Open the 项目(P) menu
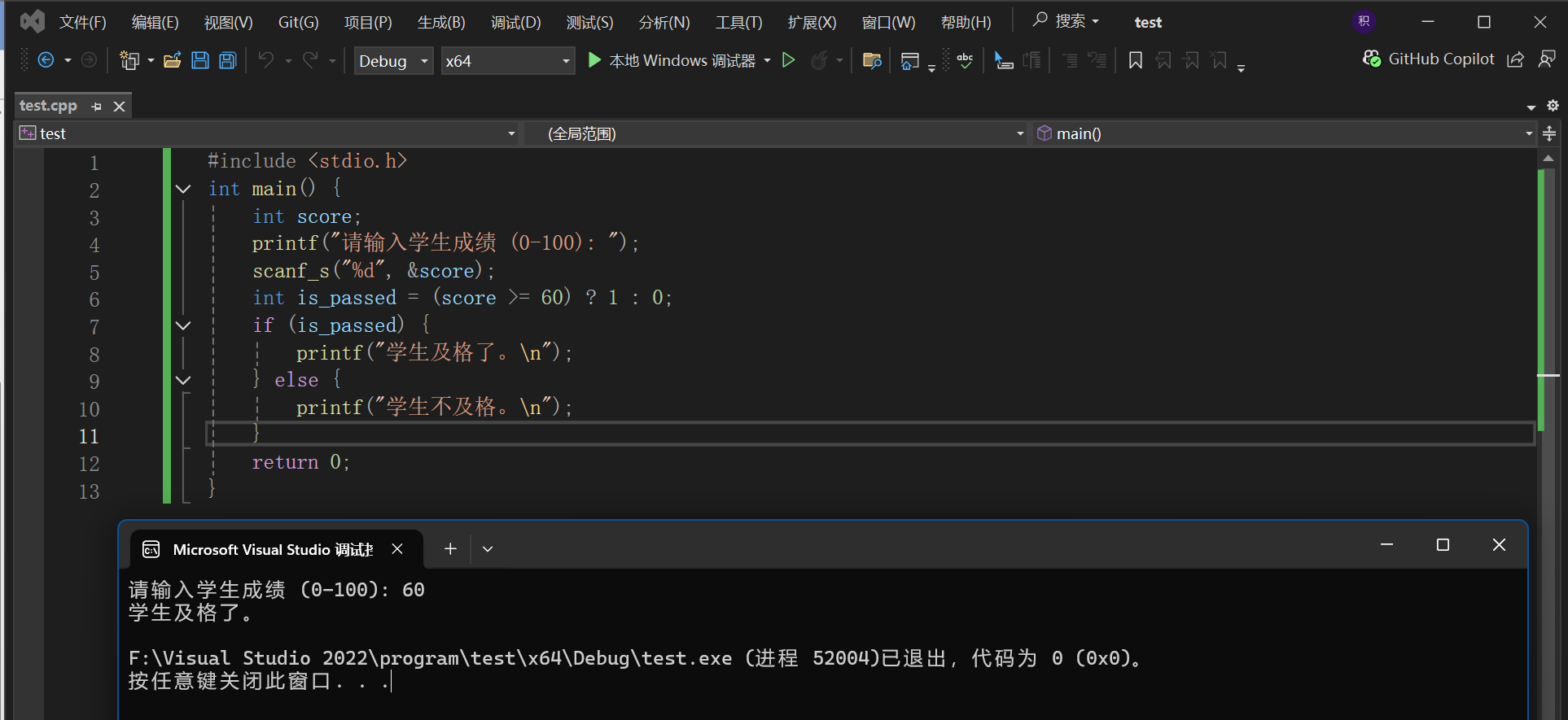 coord(368,22)
